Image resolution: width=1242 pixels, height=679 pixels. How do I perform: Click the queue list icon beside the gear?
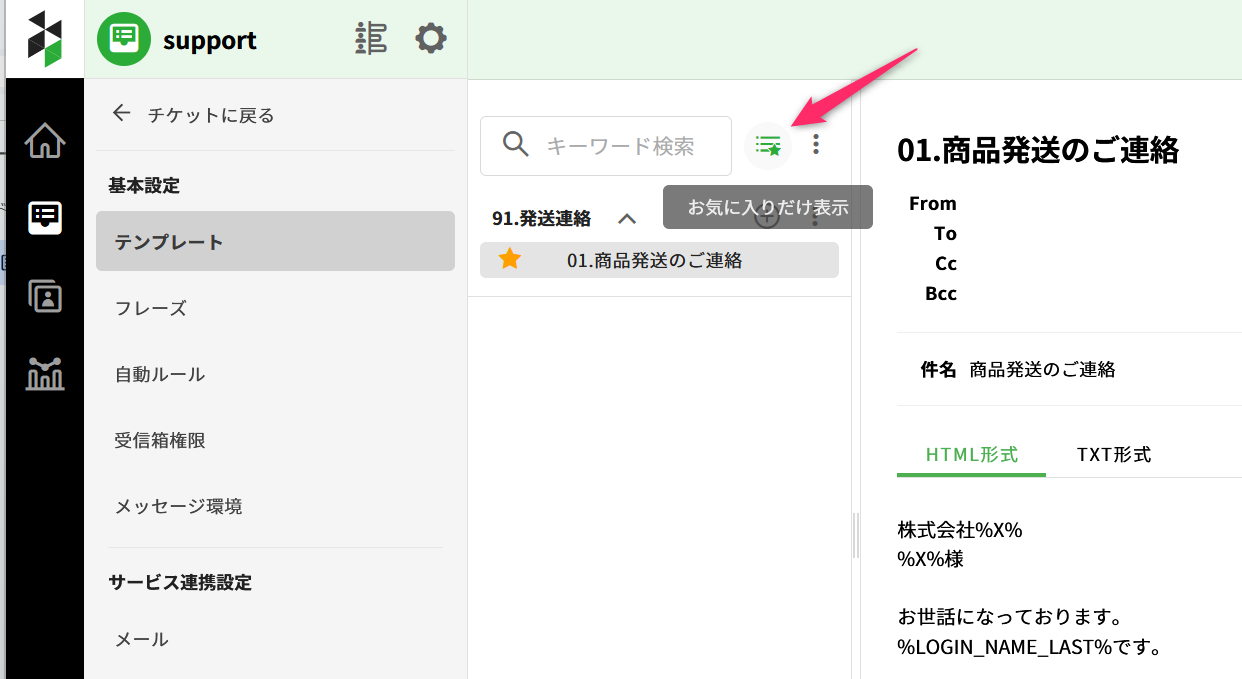pos(371,39)
